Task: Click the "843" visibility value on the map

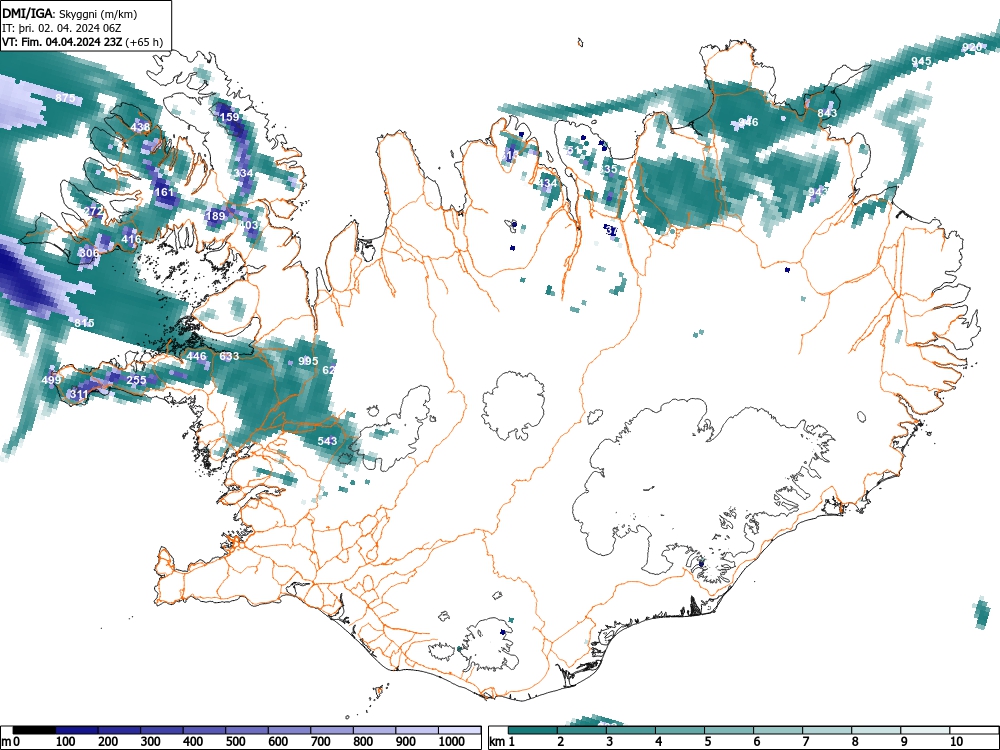Action: tap(827, 113)
